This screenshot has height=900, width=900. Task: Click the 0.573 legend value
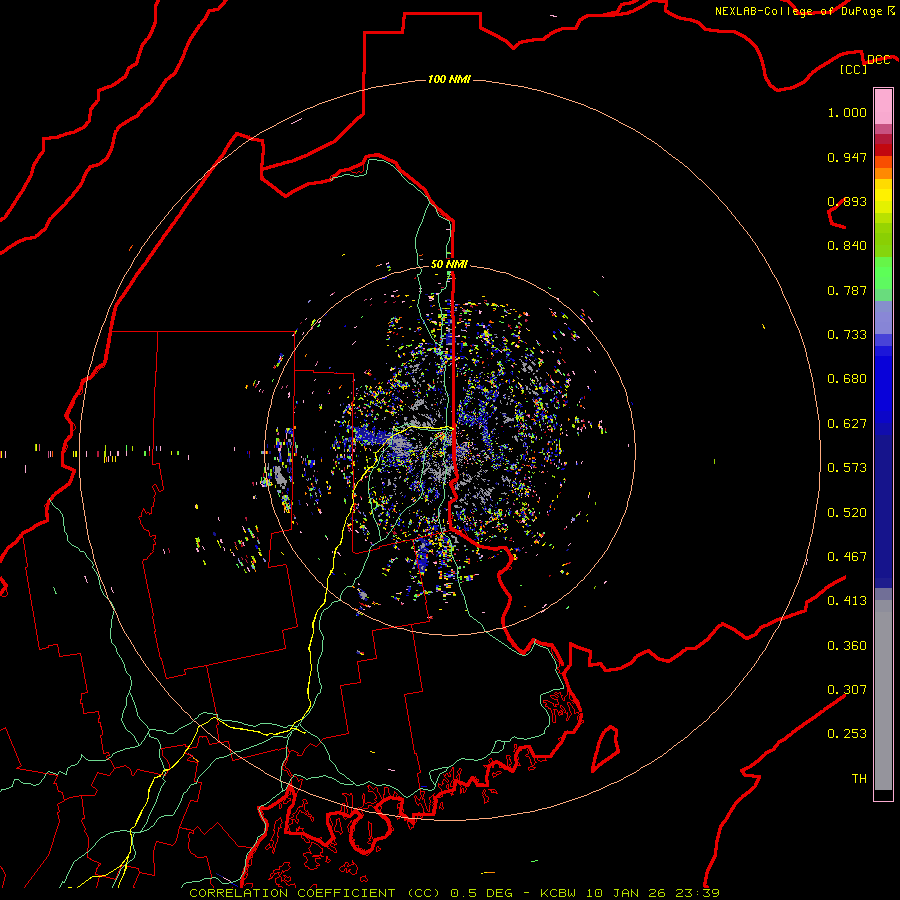[847, 468]
